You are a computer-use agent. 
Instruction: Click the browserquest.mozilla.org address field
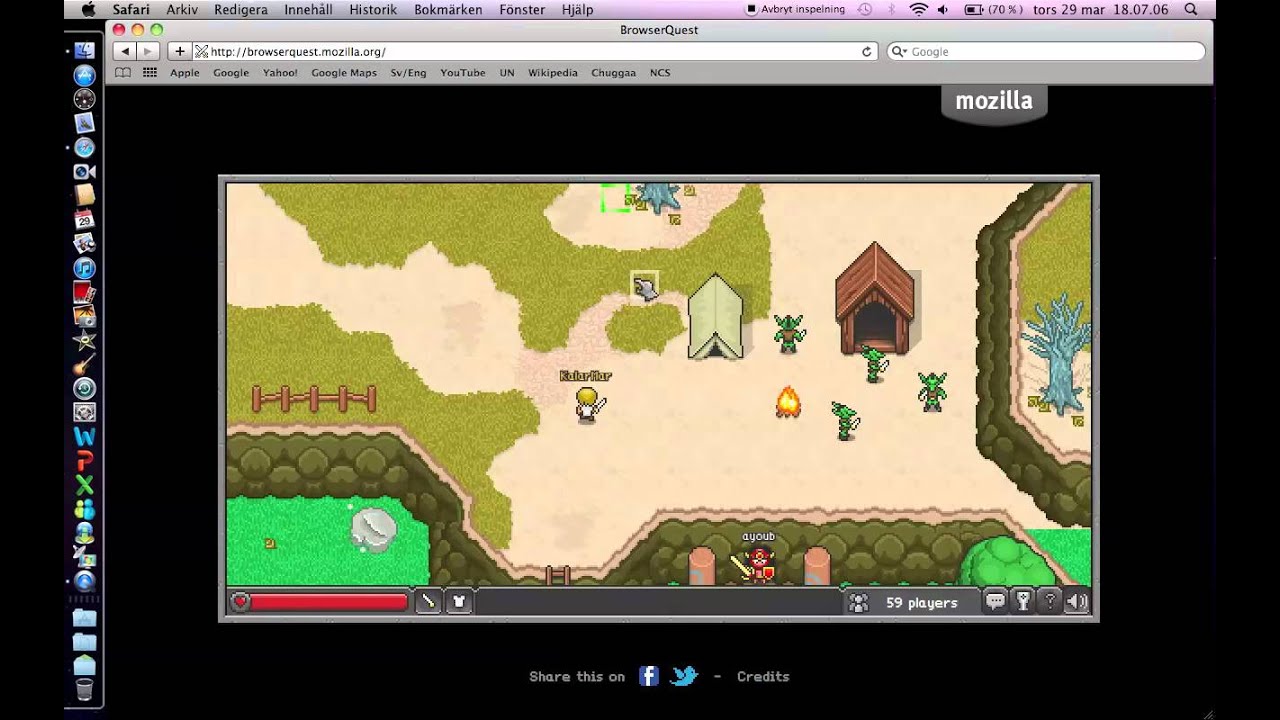click(535, 51)
